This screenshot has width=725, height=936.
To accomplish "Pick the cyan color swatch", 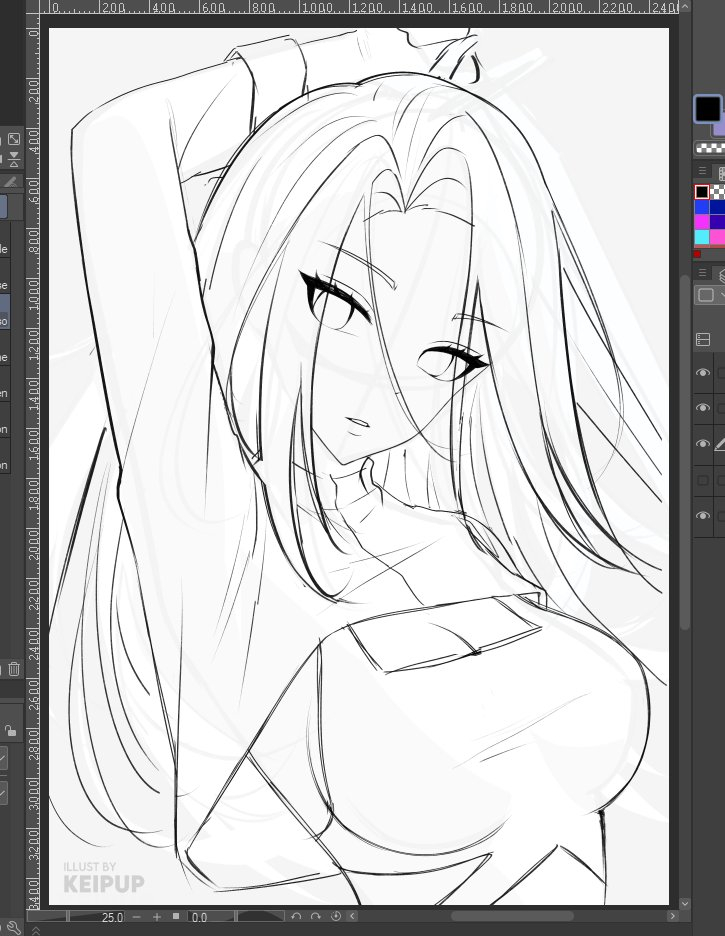I will (702, 237).
